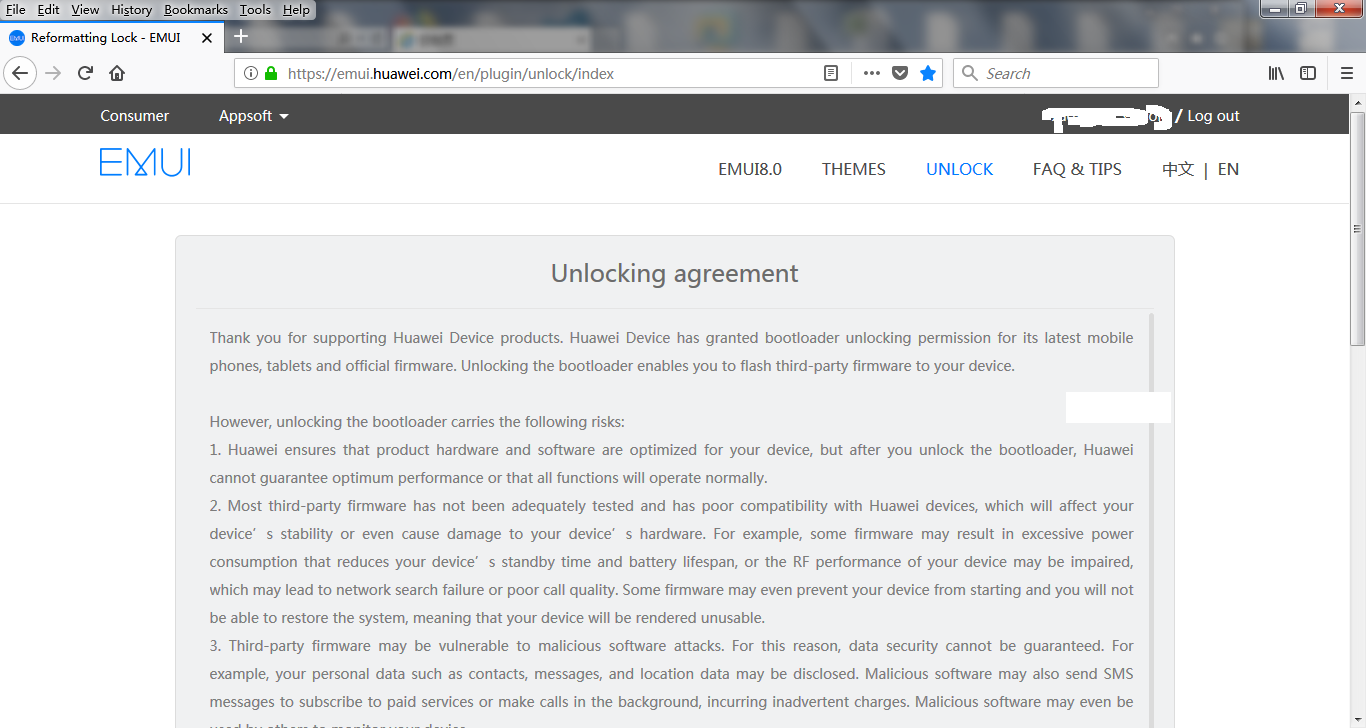Click the Log out link
Viewport: 1366px width, 728px height.
(1213, 116)
